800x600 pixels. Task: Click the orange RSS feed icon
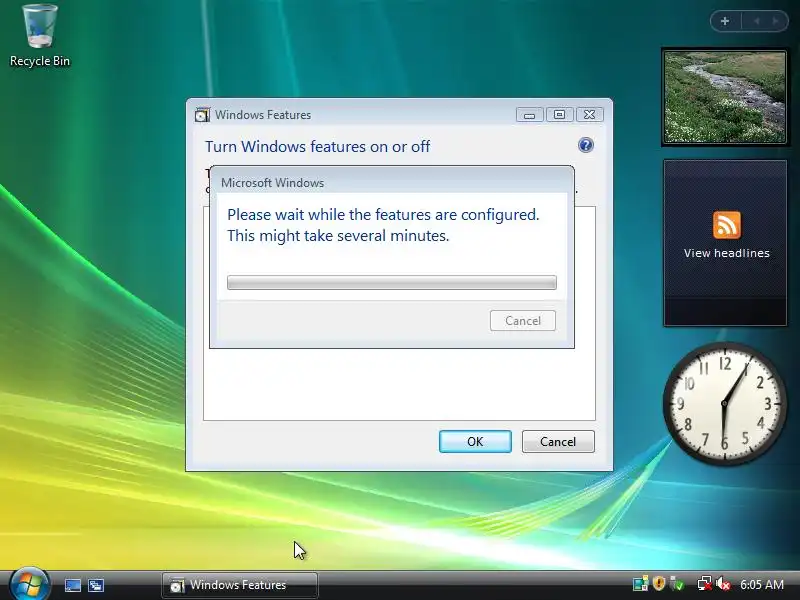coord(727,225)
